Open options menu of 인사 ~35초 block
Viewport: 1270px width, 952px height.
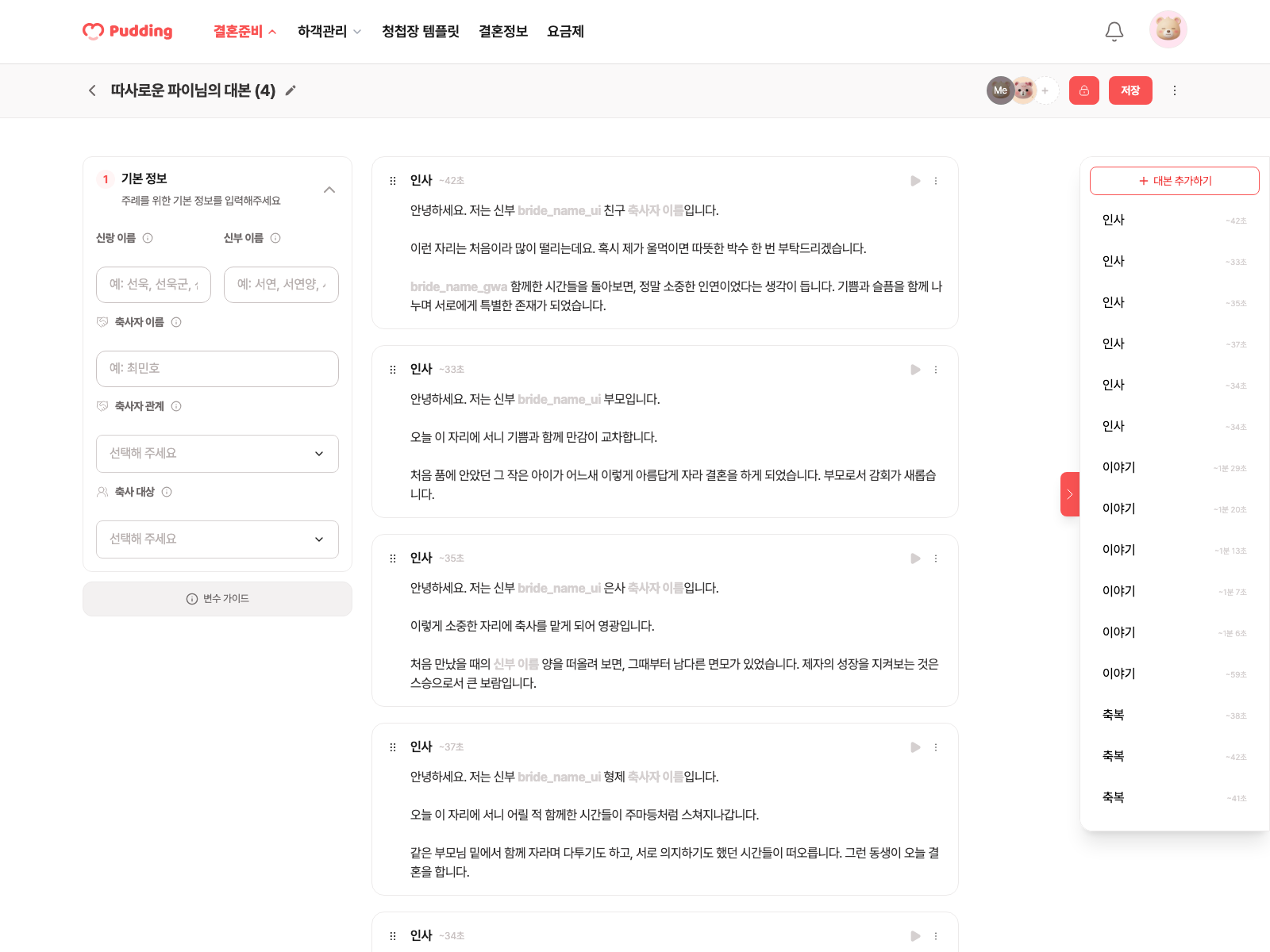click(x=936, y=559)
